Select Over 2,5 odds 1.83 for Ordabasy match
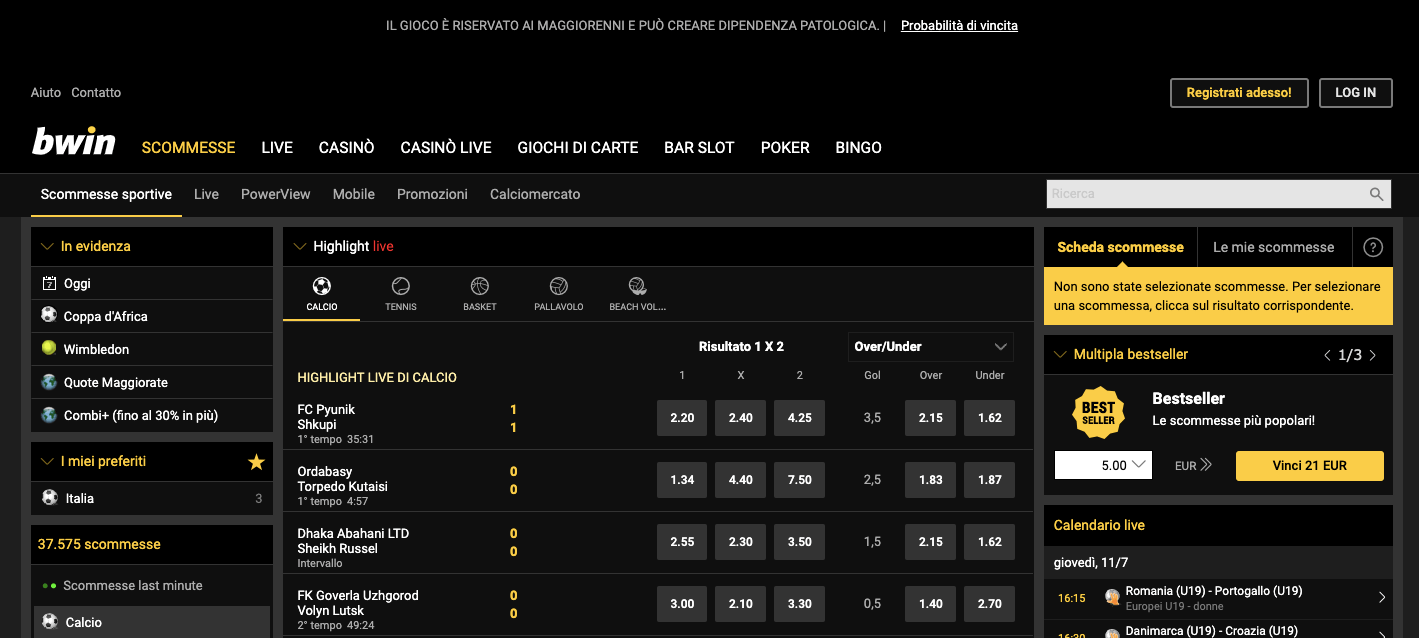Image resolution: width=1419 pixels, height=638 pixels. (x=931, y=480)
